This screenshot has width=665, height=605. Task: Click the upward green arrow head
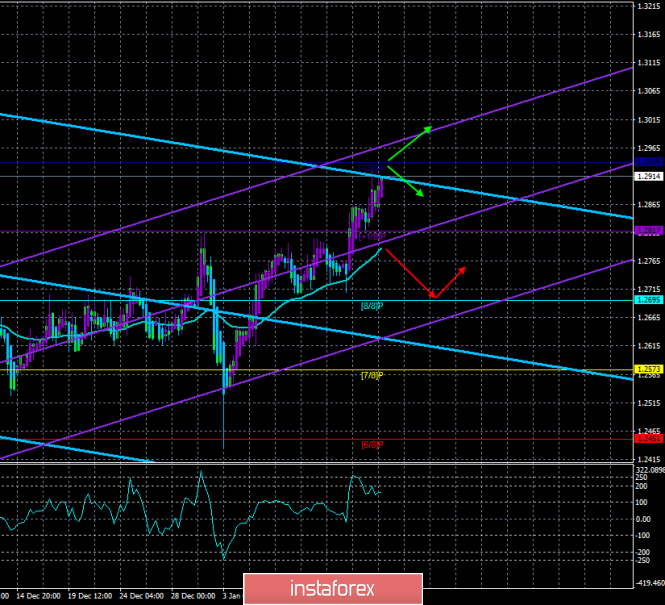coord(428,130)
